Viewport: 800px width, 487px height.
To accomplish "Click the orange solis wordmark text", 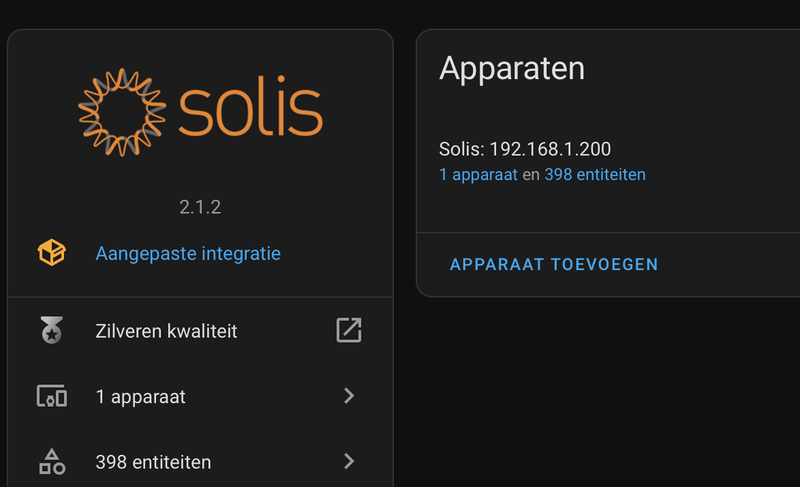I will [251, 106].
